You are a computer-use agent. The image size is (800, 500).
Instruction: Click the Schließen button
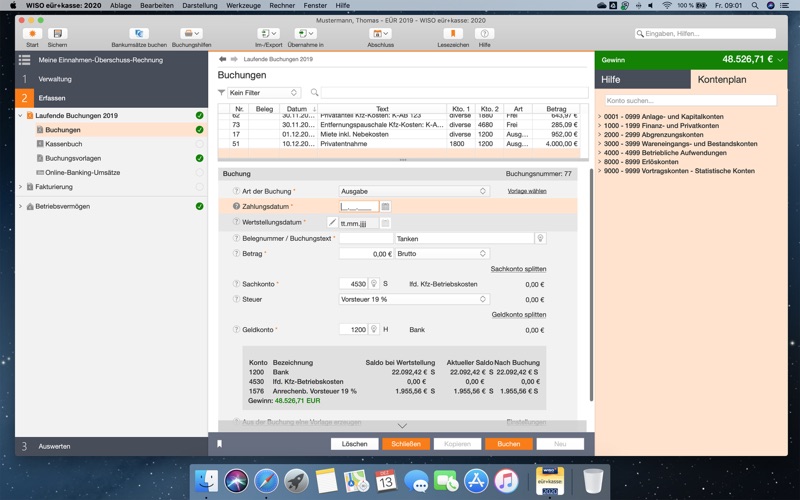(406, 444)
